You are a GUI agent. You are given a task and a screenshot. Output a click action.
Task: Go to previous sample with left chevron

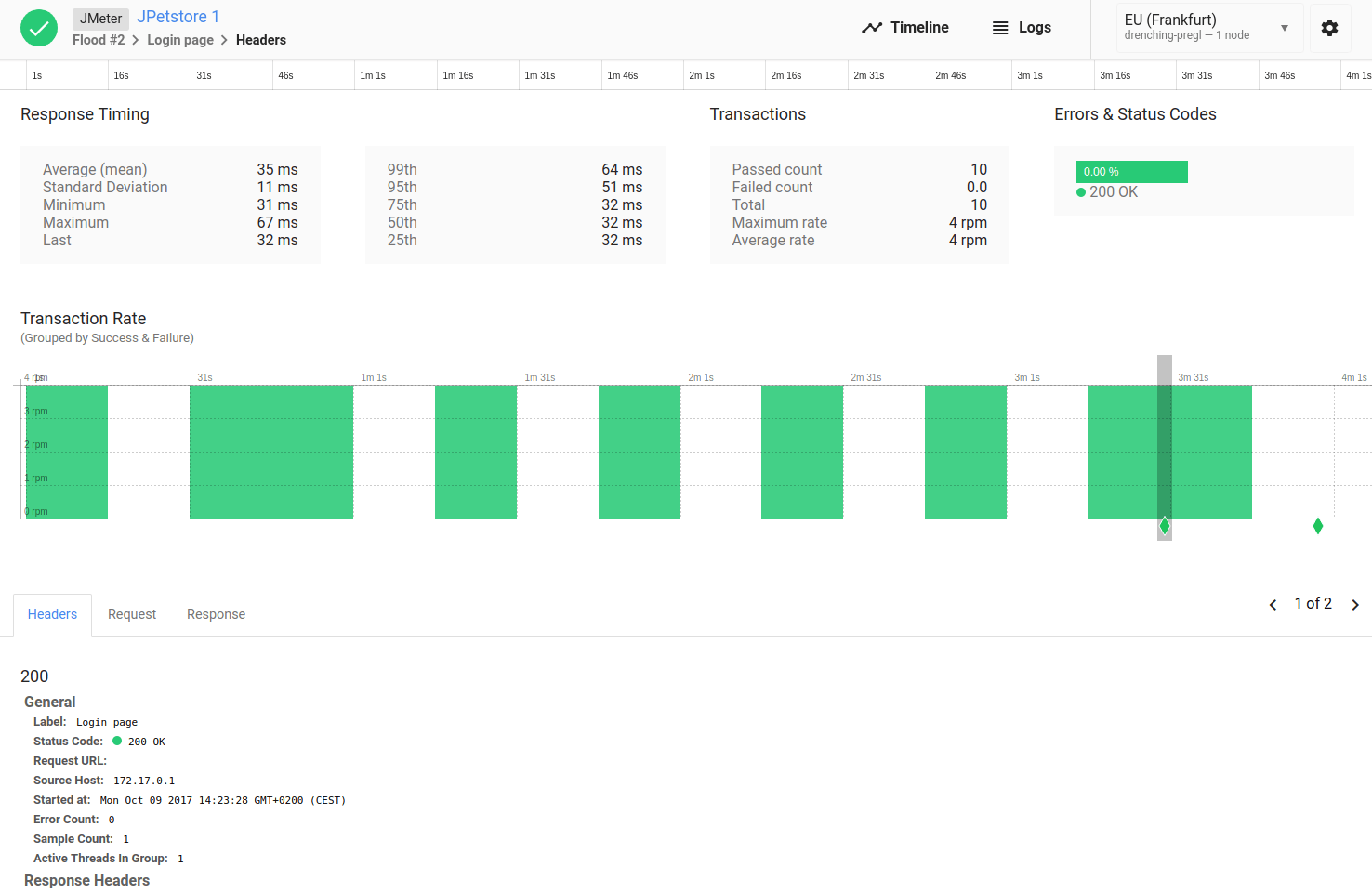tap(1273, 605)
